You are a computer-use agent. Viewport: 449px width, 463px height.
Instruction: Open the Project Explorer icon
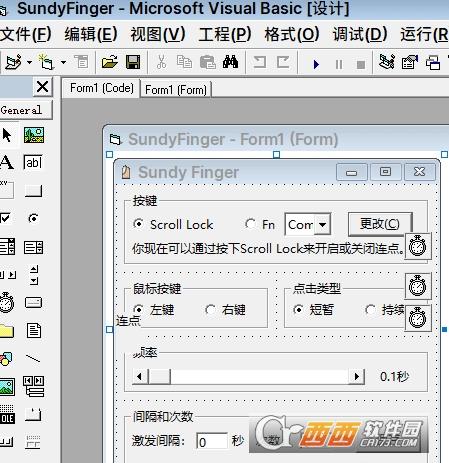(387, 62)
